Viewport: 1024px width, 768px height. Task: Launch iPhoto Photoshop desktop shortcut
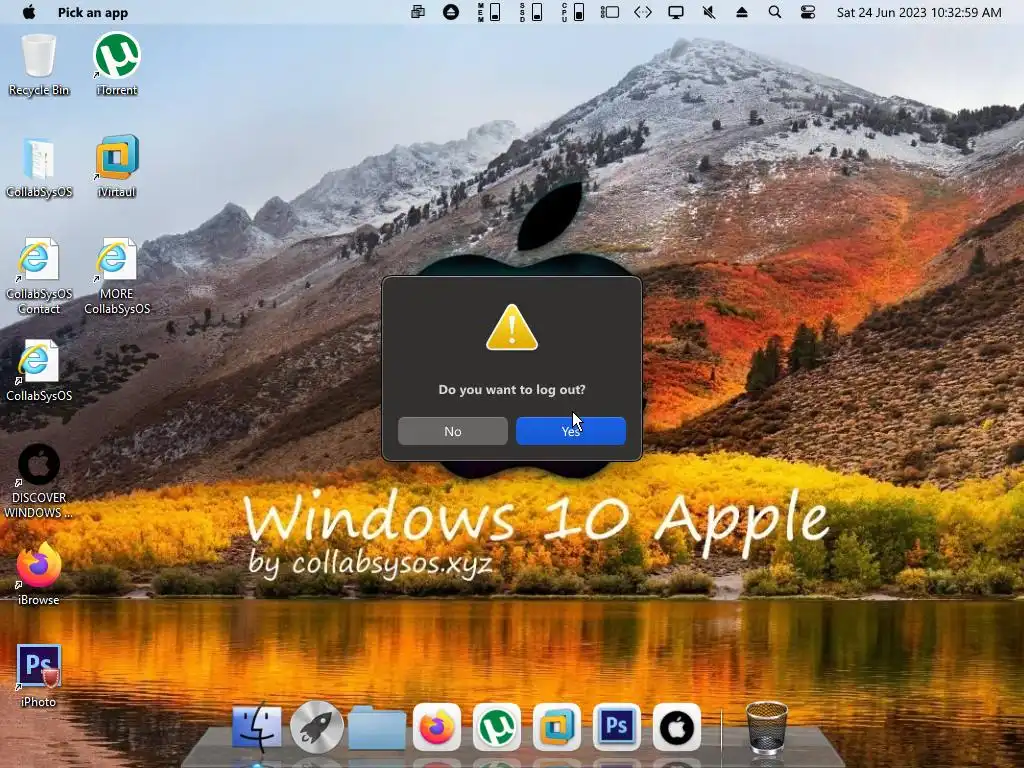(39, 677)
